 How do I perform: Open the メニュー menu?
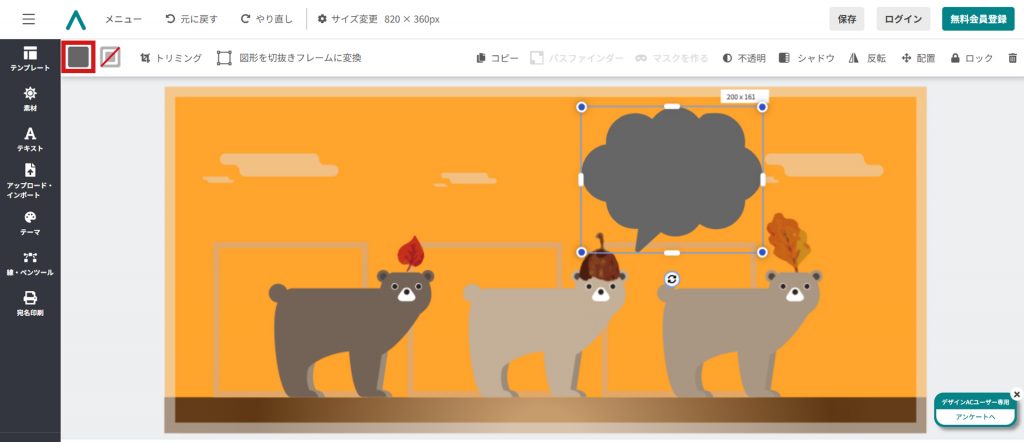[123, 19]
